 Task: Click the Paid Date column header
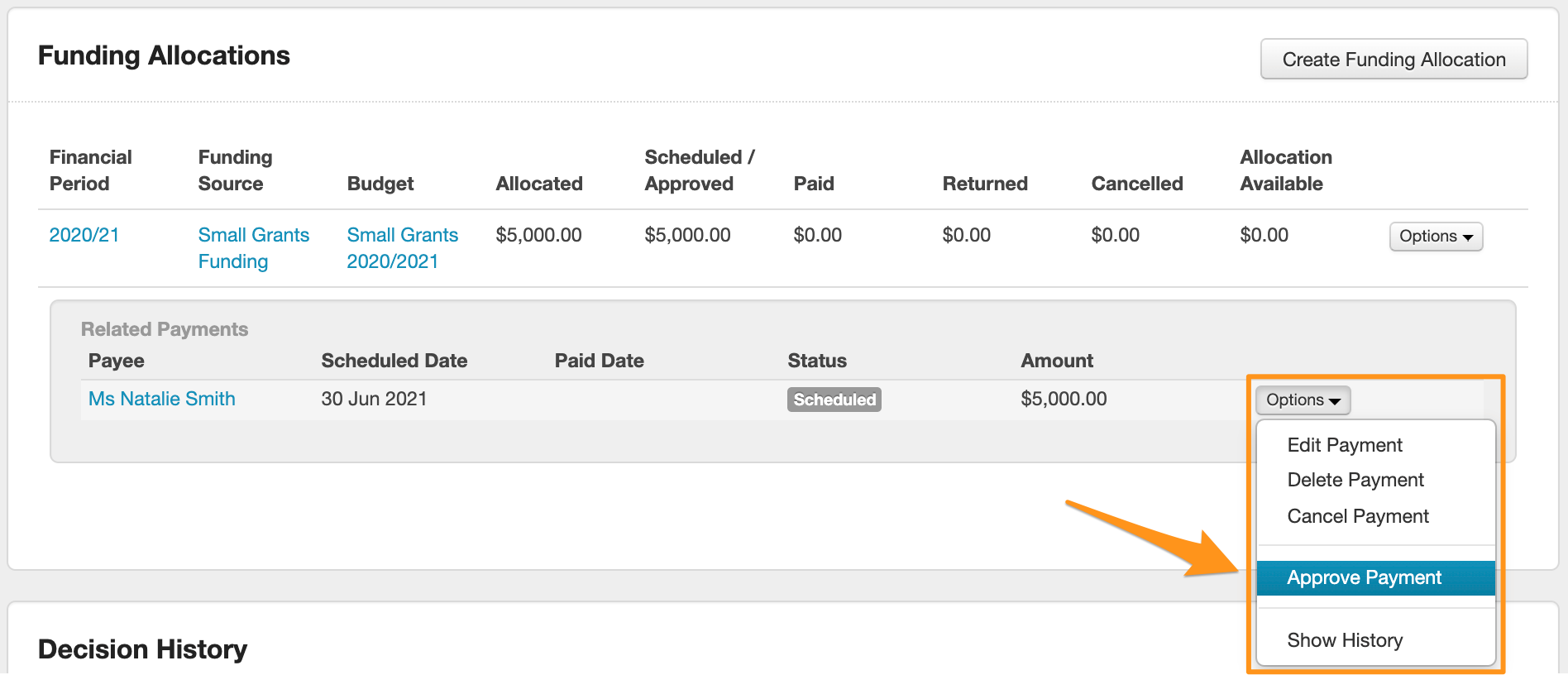599,361
